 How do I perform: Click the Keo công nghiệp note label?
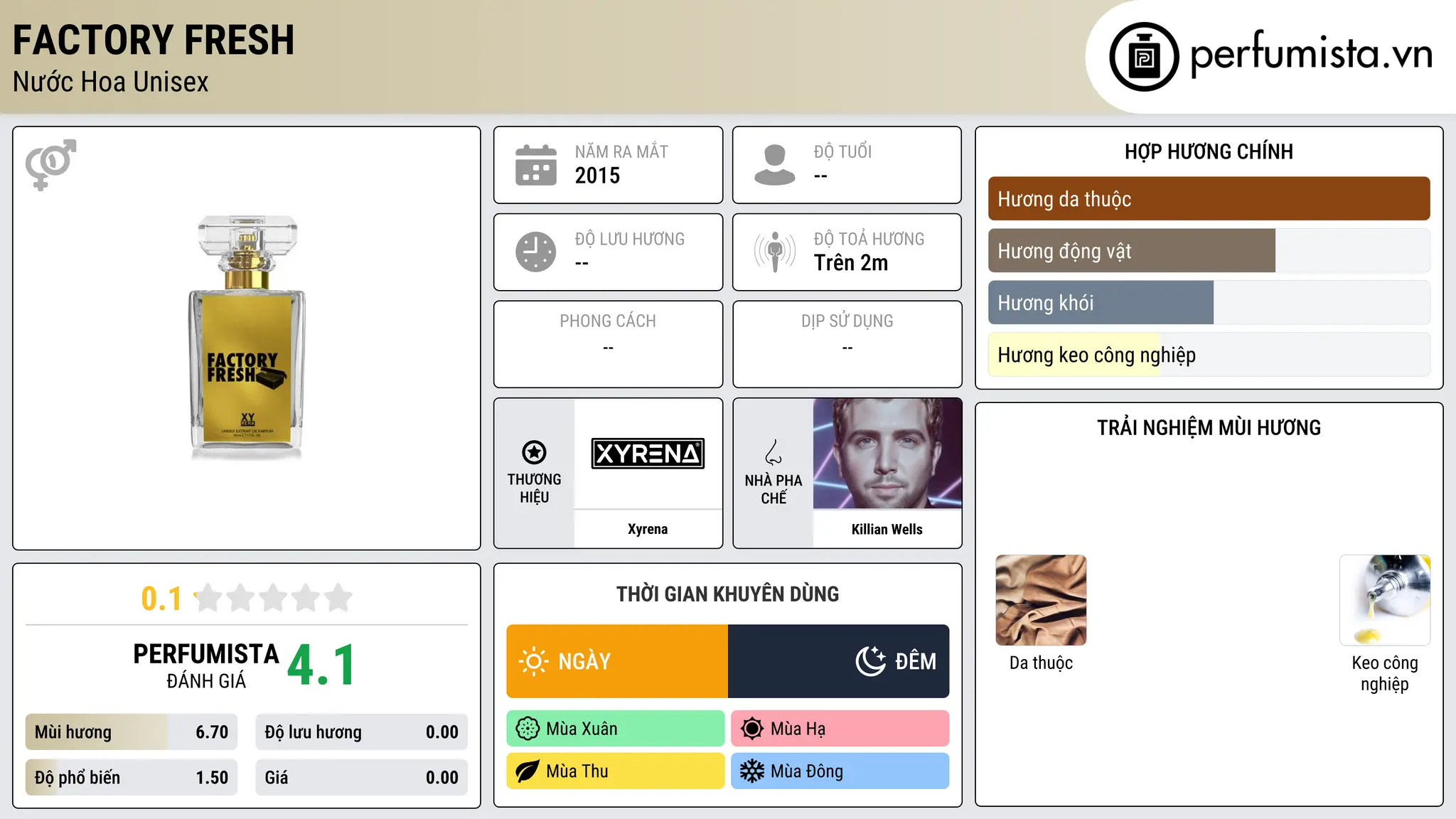click(x=1385, y=673)
